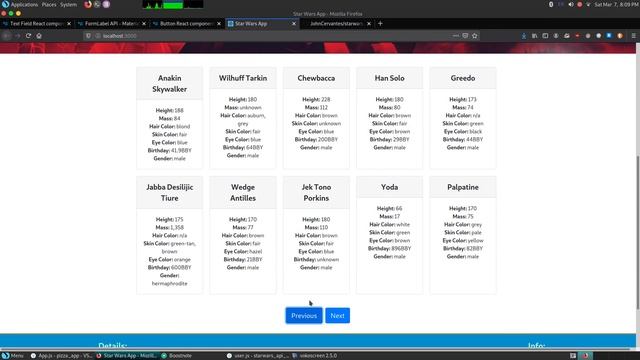Open the Firefox library icon
640x360 pixels.
(x=534, y=36)
